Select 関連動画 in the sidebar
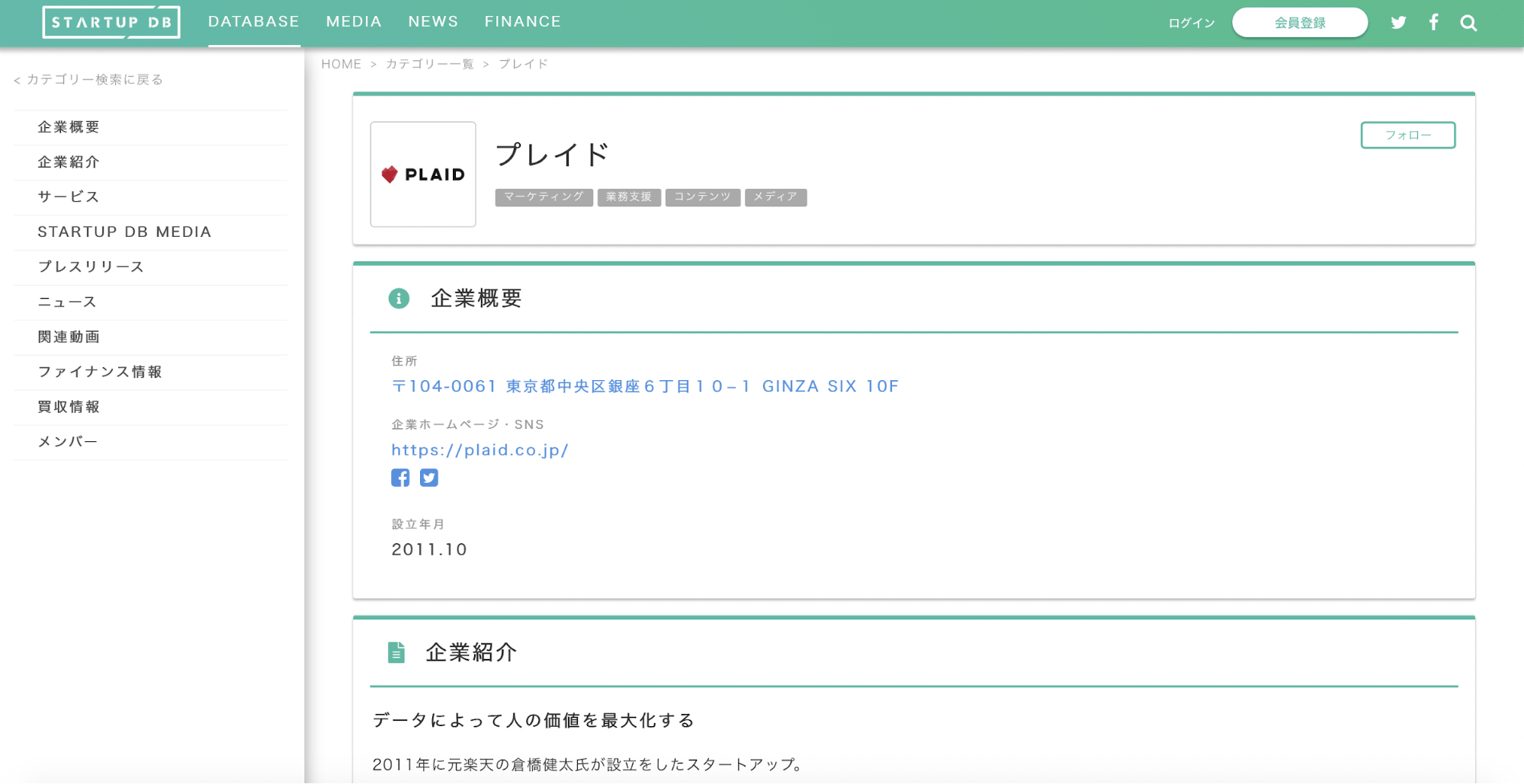Viewport: 1524px width, 784px height. click(150, 338)
